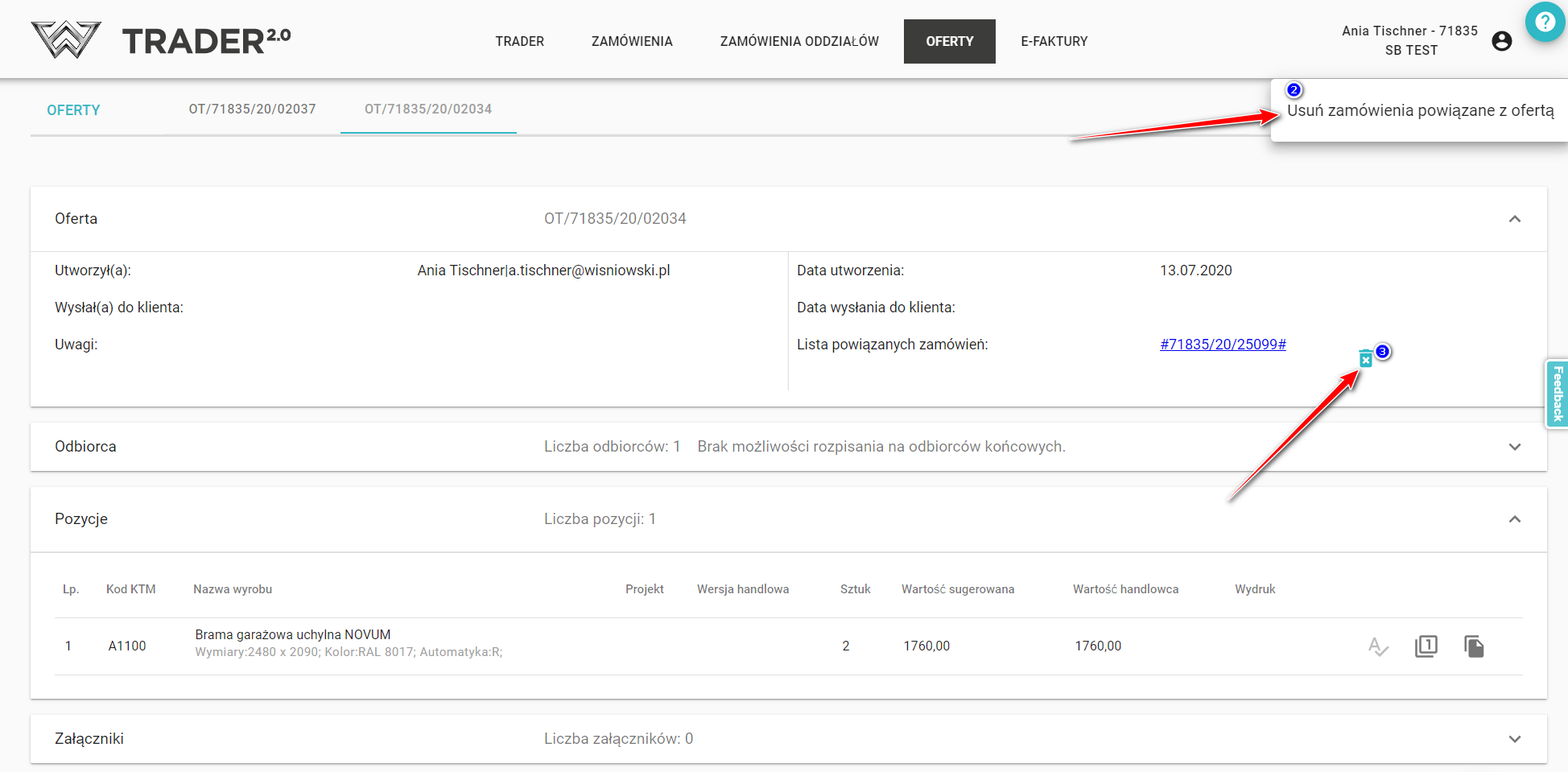Viewport: 1568px width, 772px height.
Task: Click the copy document icon in the position row
Action: point(1474,646)
